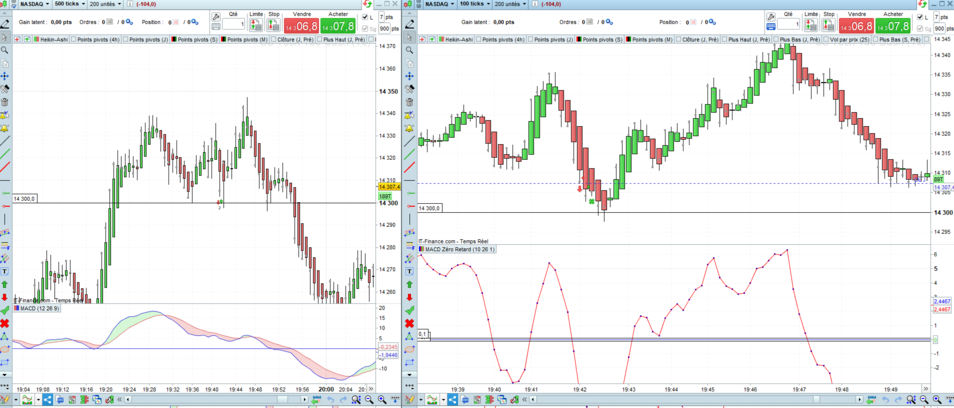This screenshot has height=408, width=954.
Task: Click the blue share icon in right bottom toolbar
Action: coord(451,399)
